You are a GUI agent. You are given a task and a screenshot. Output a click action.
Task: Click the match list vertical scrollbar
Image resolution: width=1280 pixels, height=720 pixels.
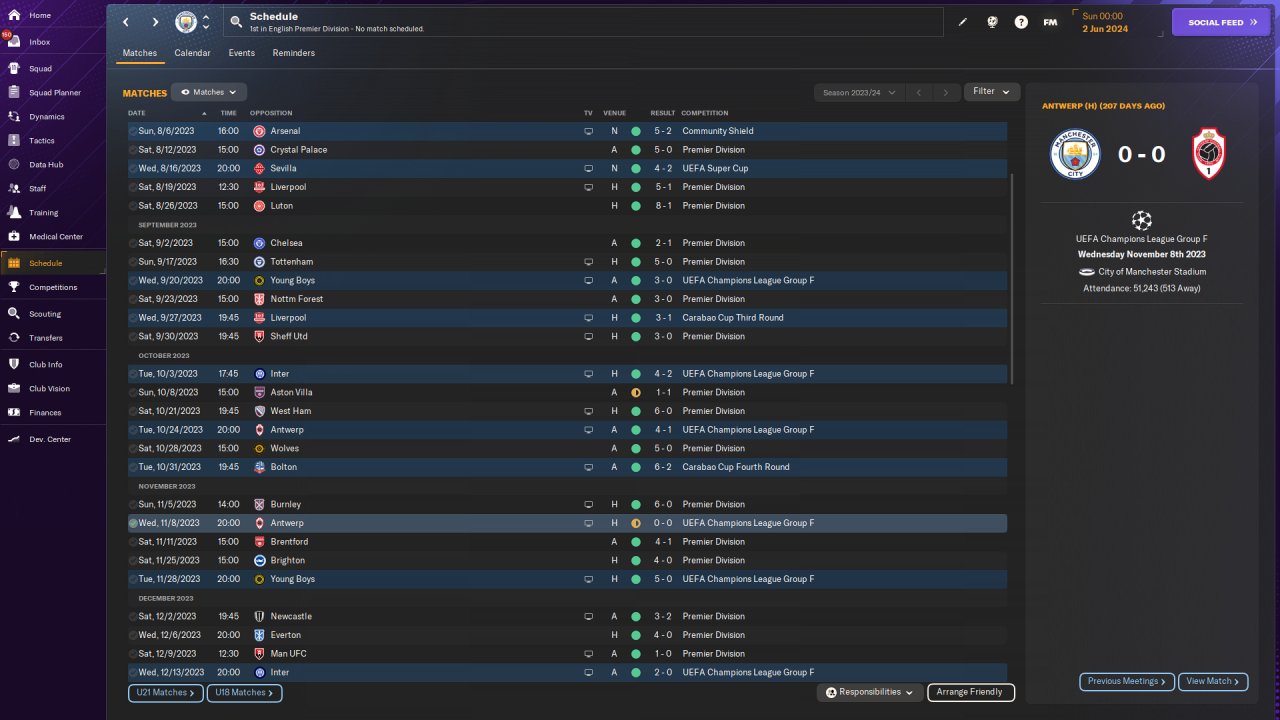(1013, 278)
